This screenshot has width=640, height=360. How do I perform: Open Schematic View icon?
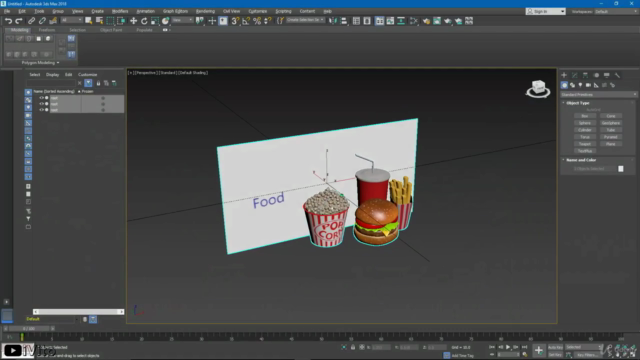(x=401, y=21)
